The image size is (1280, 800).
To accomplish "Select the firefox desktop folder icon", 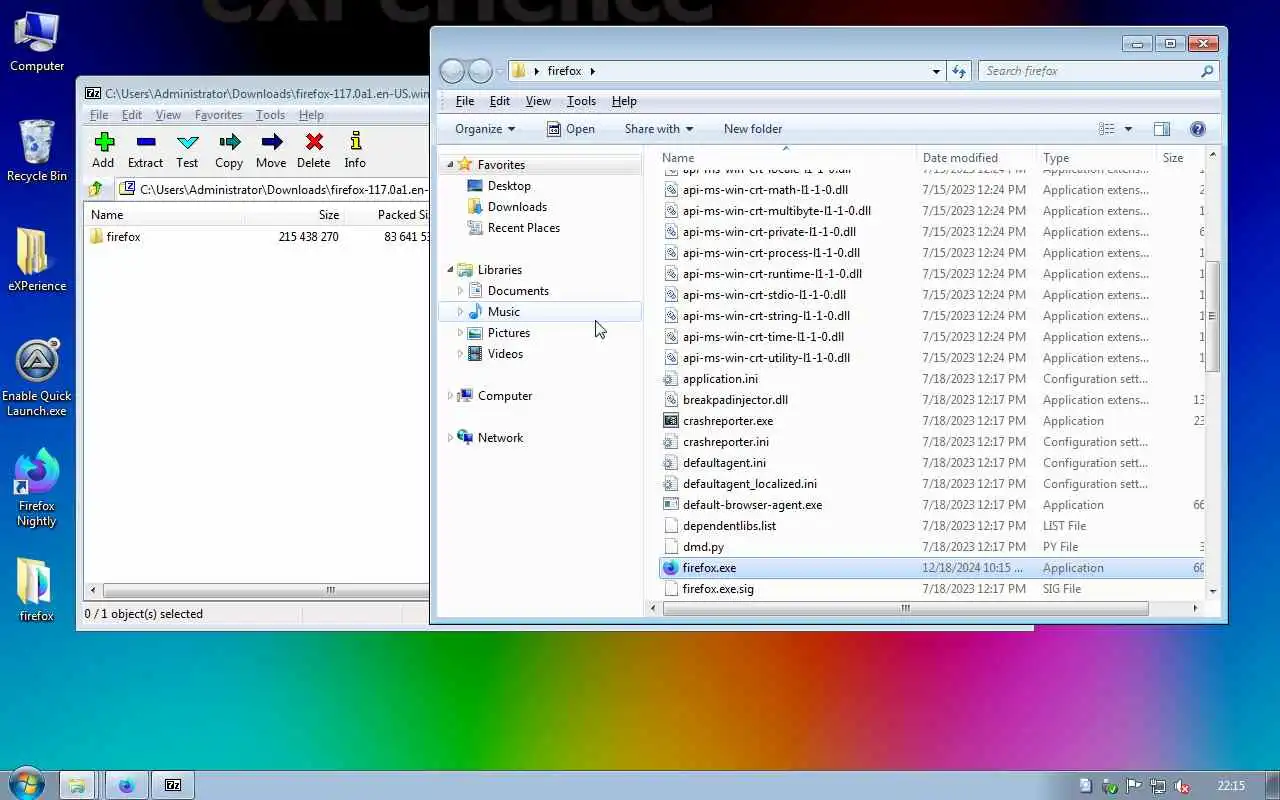I will coord(37,590).
